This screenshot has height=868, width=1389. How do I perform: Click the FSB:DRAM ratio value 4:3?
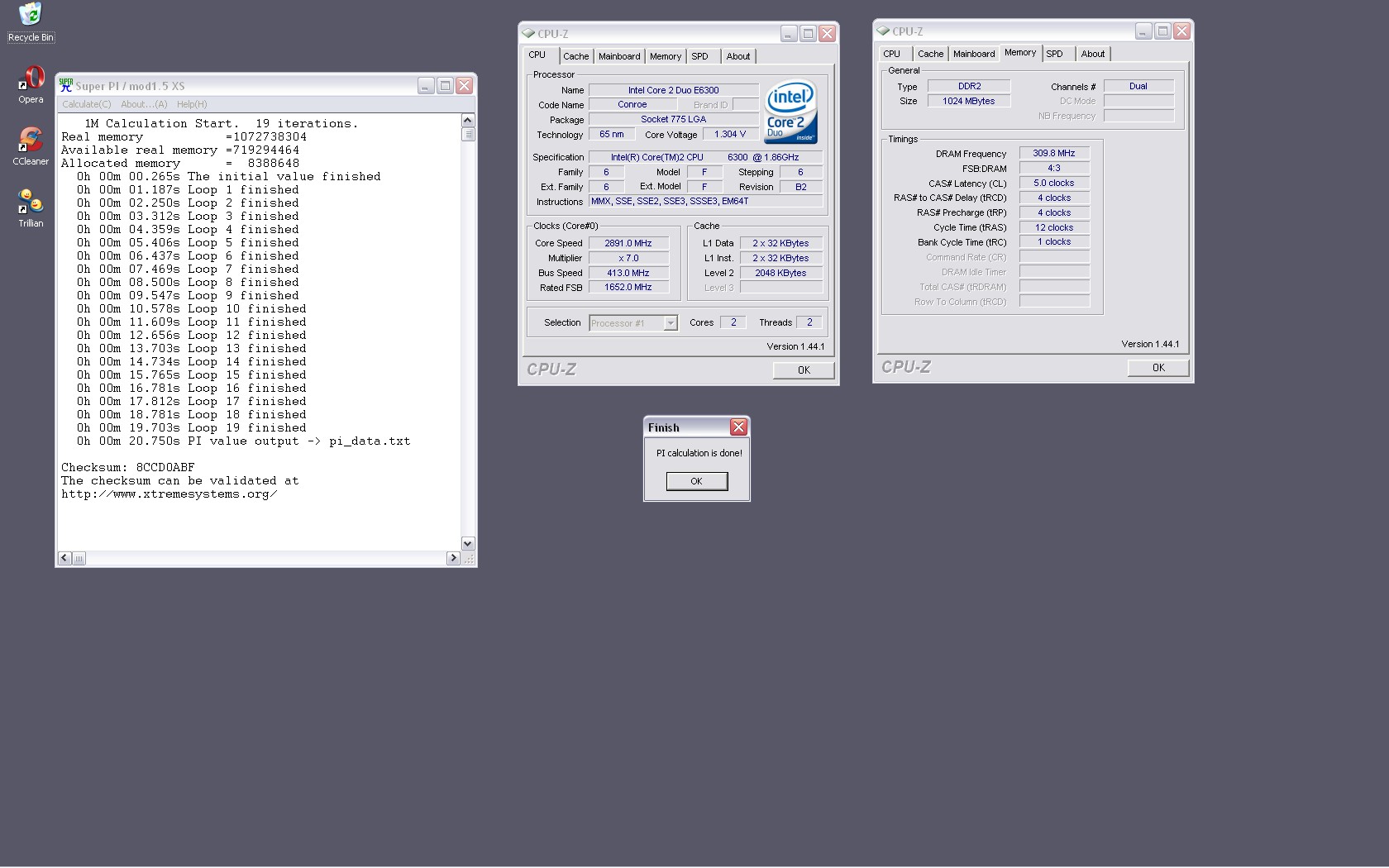[x=1054, y=168]
